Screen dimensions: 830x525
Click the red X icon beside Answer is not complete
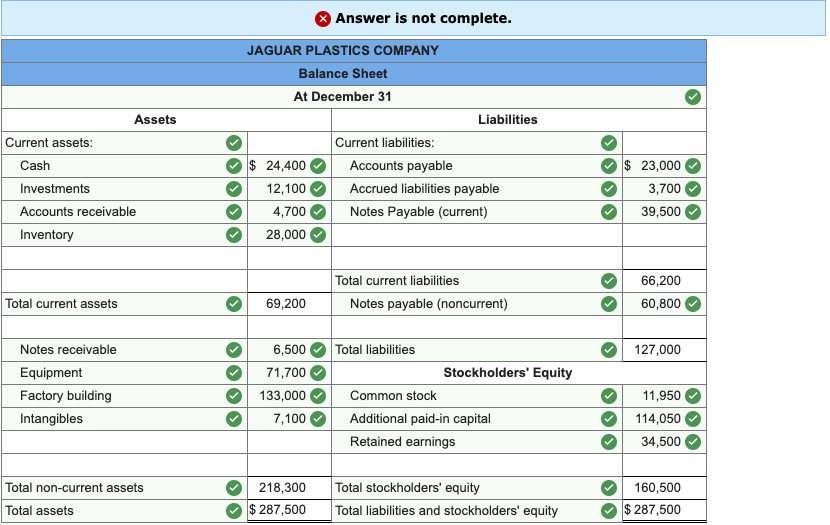[323, 19]
